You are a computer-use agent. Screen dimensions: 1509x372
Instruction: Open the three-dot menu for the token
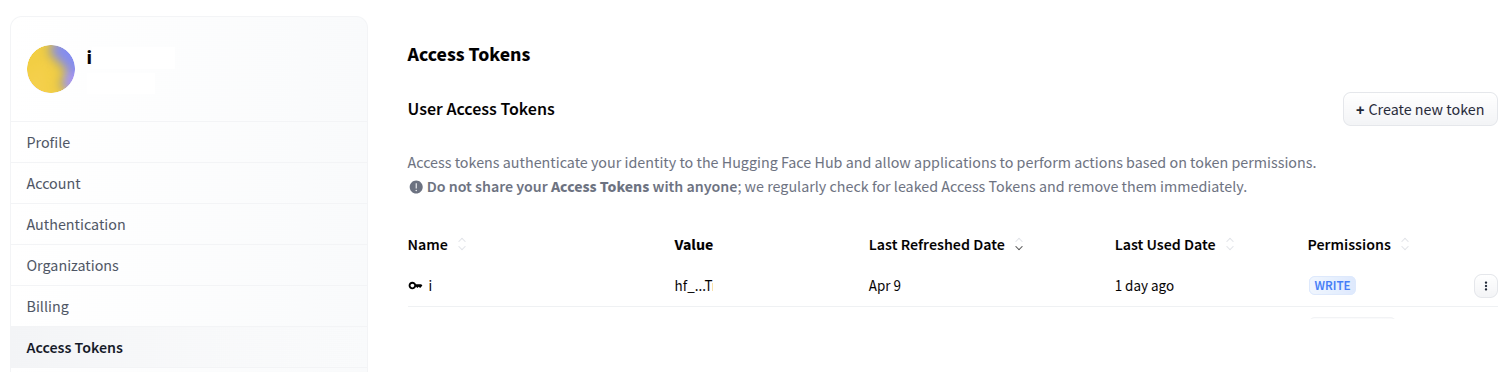click(x=1485, y=286)
